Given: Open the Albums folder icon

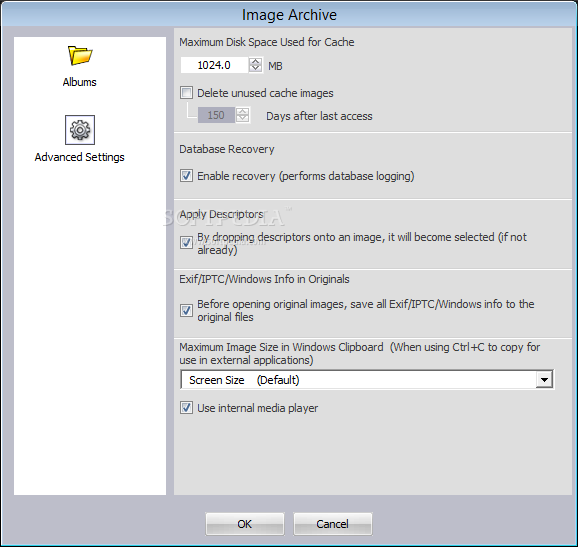Looking at the screenshot, I should 80,55.
